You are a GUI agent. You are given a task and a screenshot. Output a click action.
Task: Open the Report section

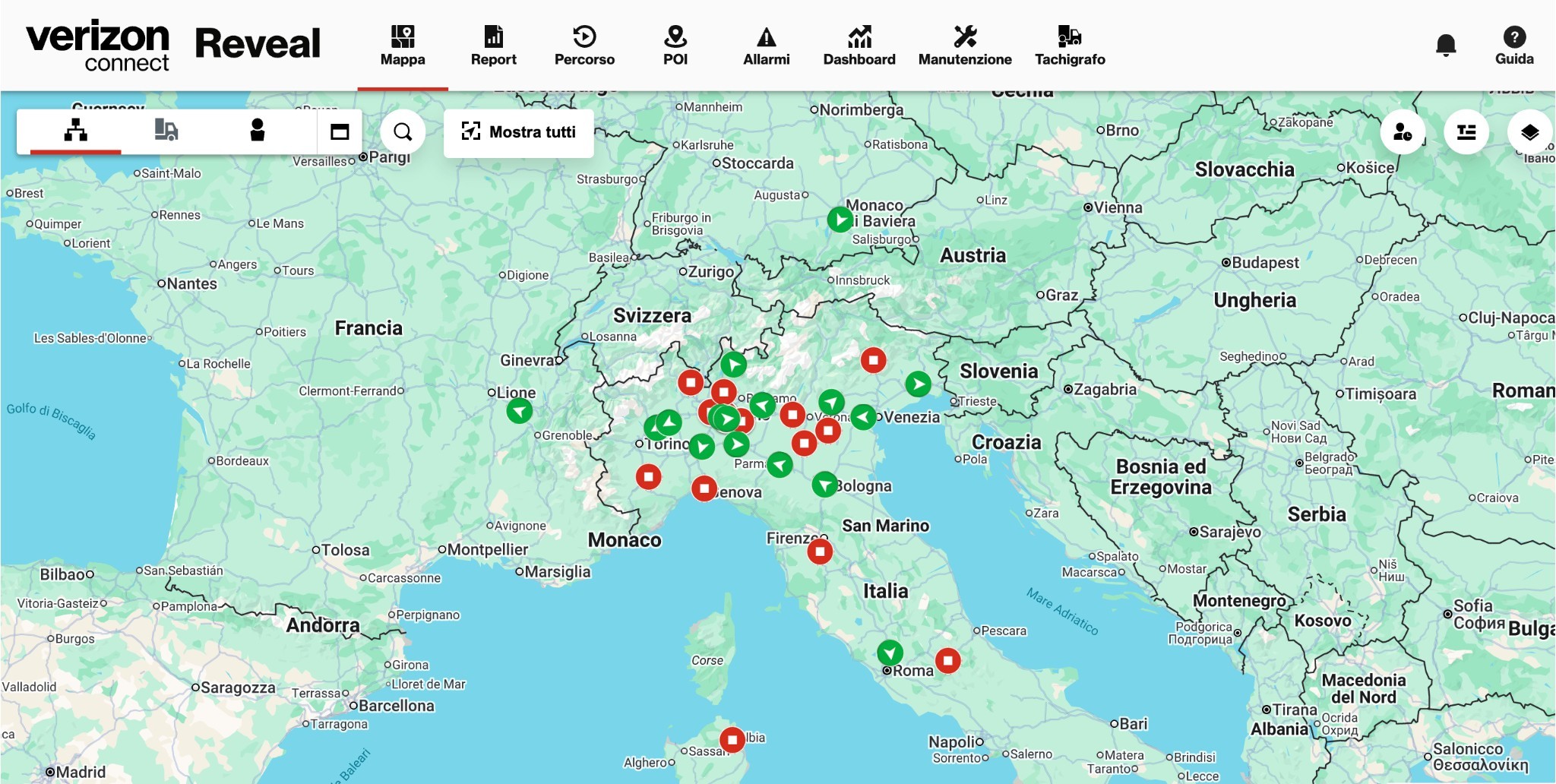point(493,46)
